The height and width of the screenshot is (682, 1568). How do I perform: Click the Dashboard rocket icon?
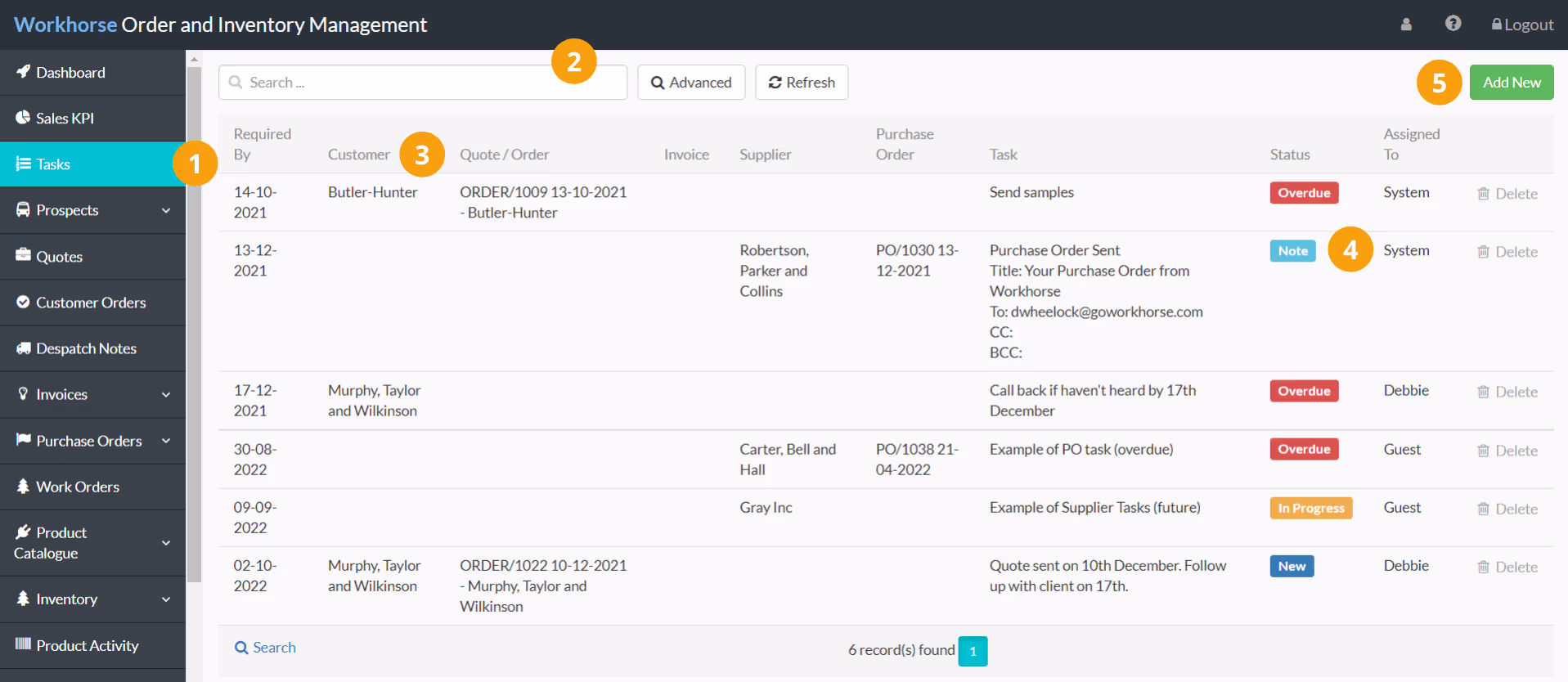[x=23, y=72]
